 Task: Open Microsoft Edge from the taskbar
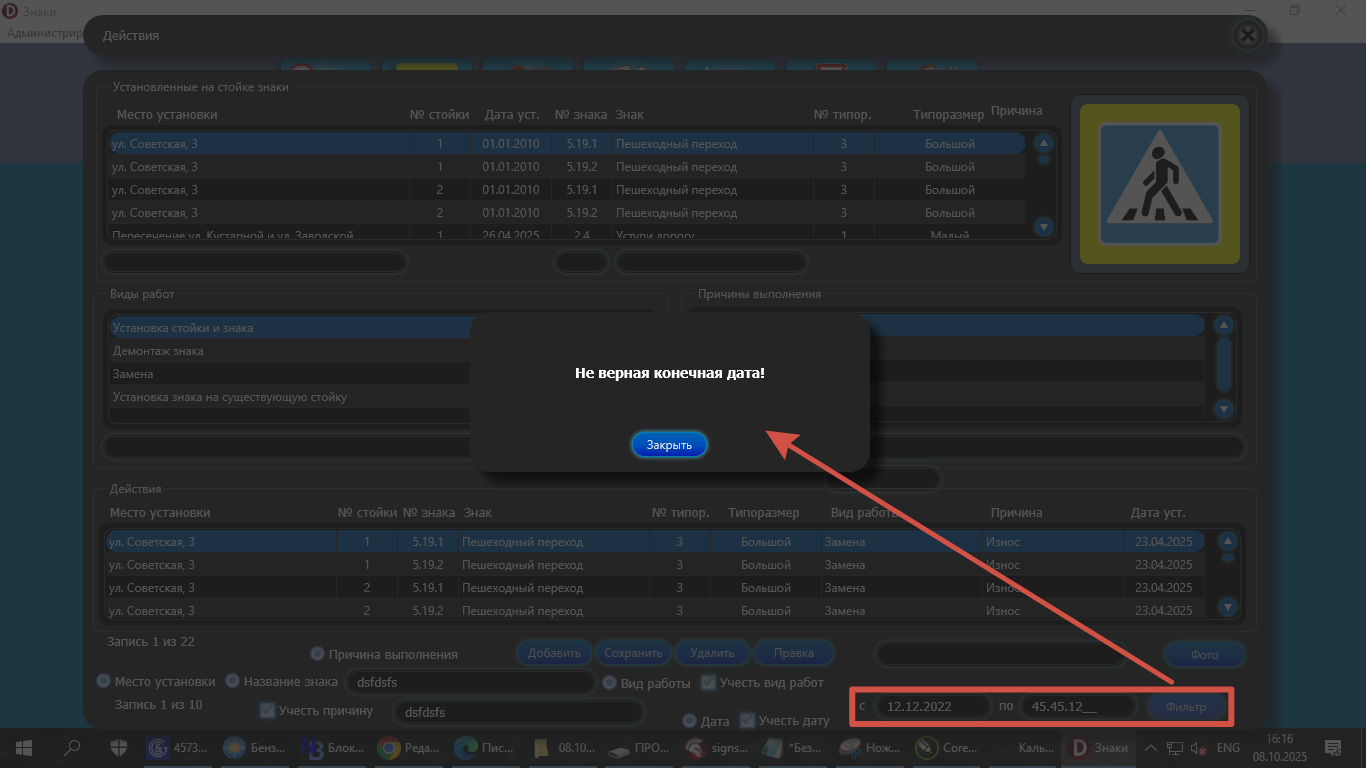(x=465, y=748)
